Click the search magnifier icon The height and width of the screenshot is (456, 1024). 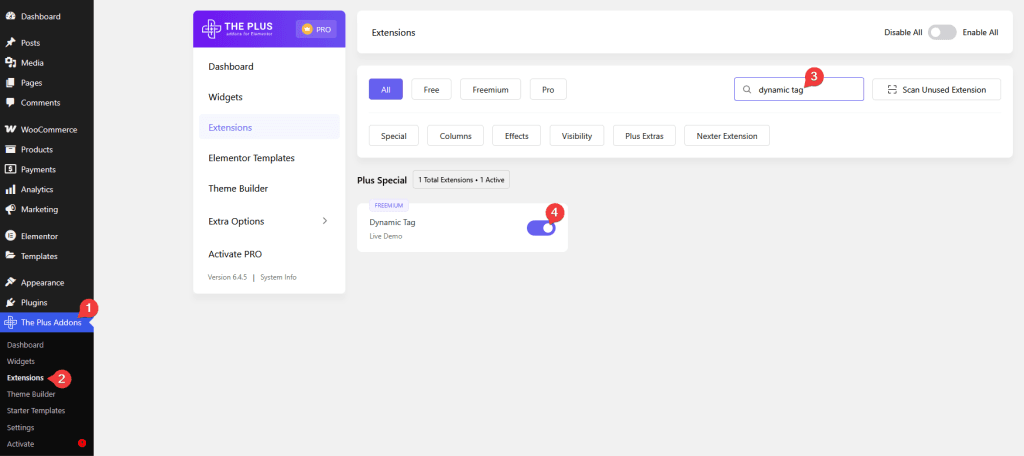[x=747, y=90]
